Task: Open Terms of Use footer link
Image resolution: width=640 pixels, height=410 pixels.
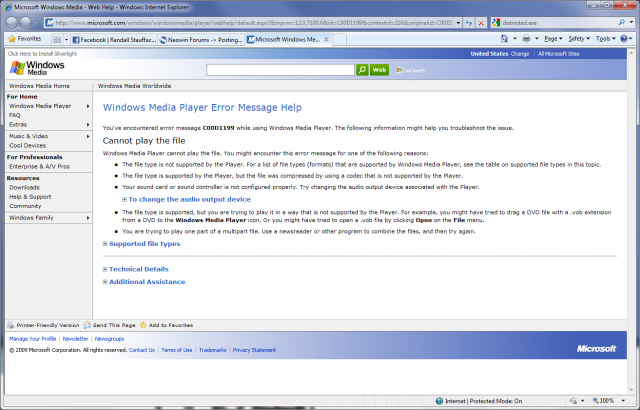Action: tap(177, 350)
